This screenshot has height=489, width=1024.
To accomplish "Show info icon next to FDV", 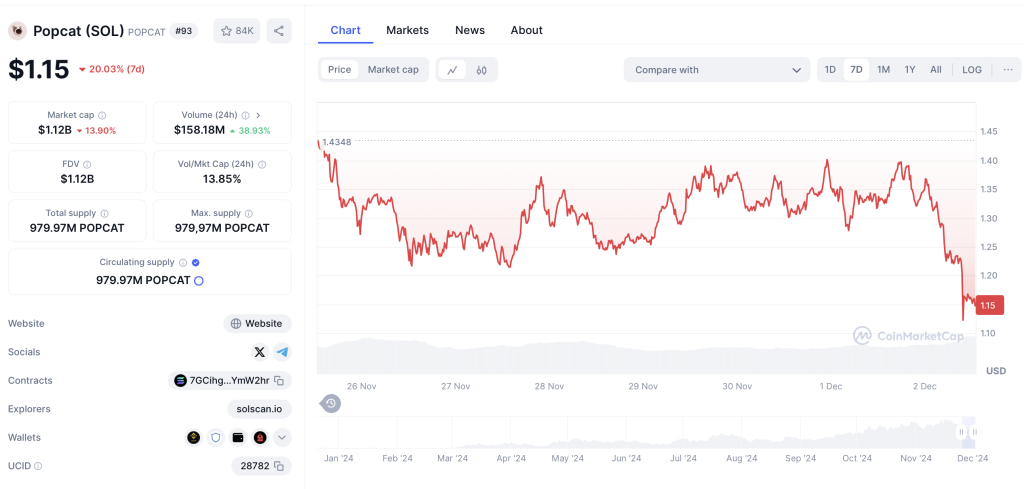I will click(88, 165).
